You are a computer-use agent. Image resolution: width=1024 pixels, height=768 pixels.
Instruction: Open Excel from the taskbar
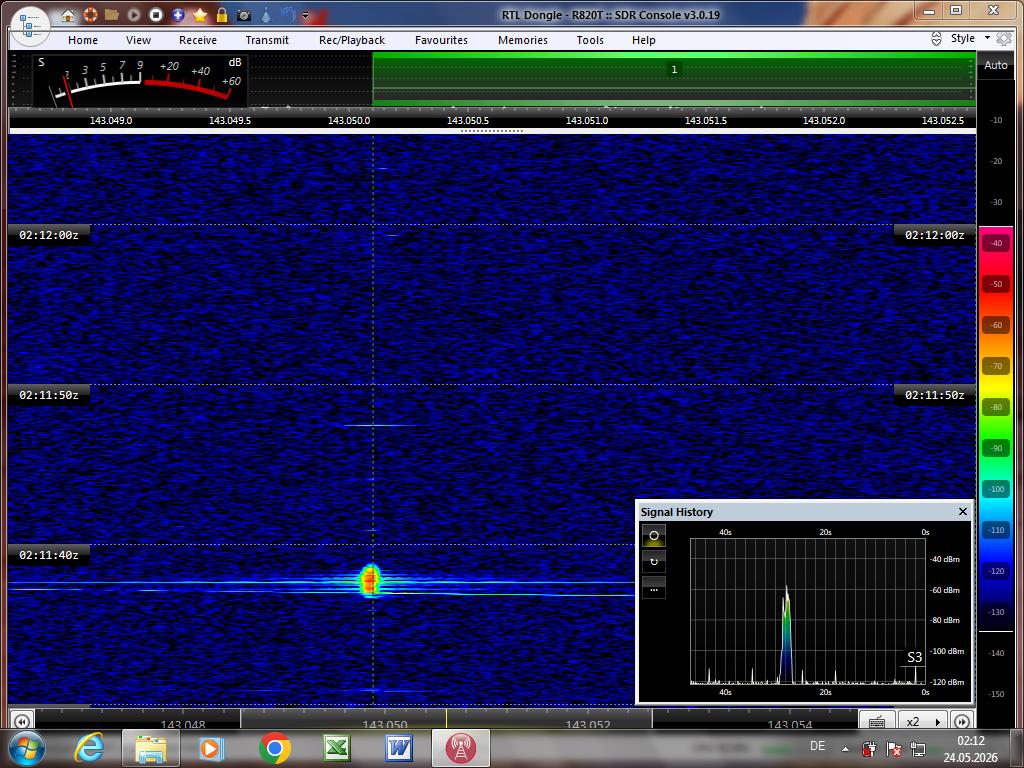pyautogui.click(x=337, y=748)
